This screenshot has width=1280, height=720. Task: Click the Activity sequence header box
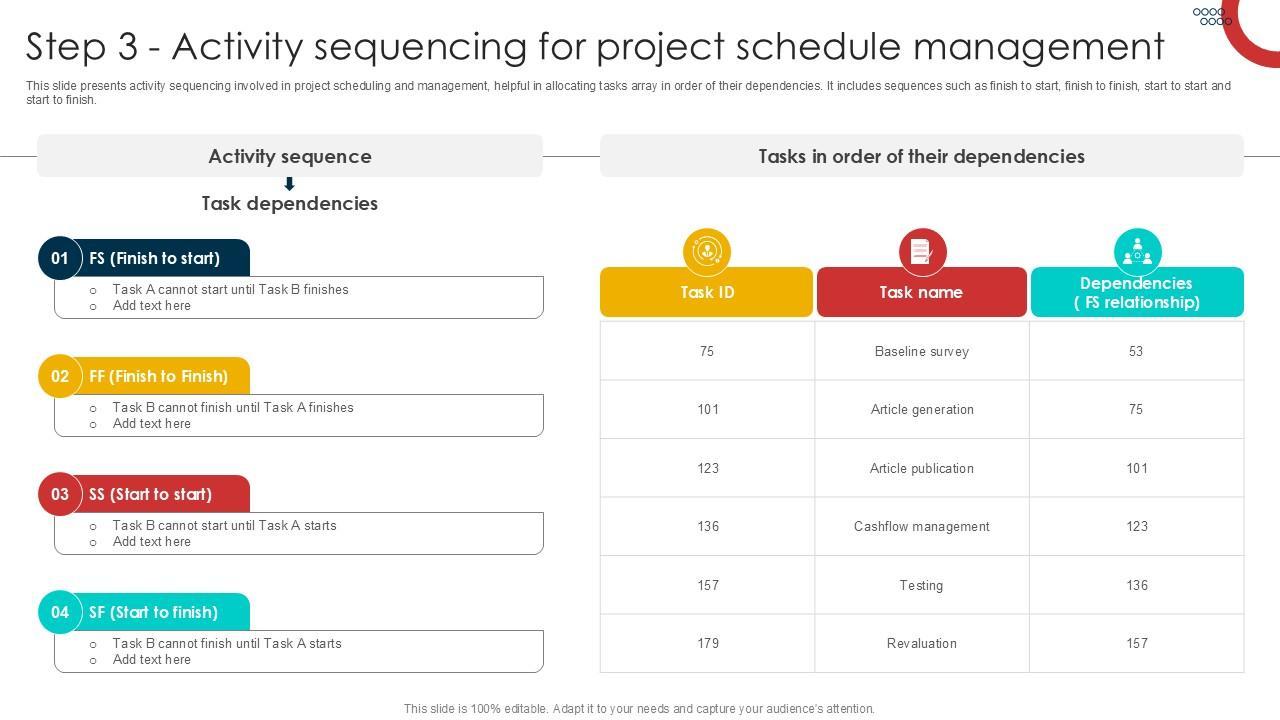290,156
